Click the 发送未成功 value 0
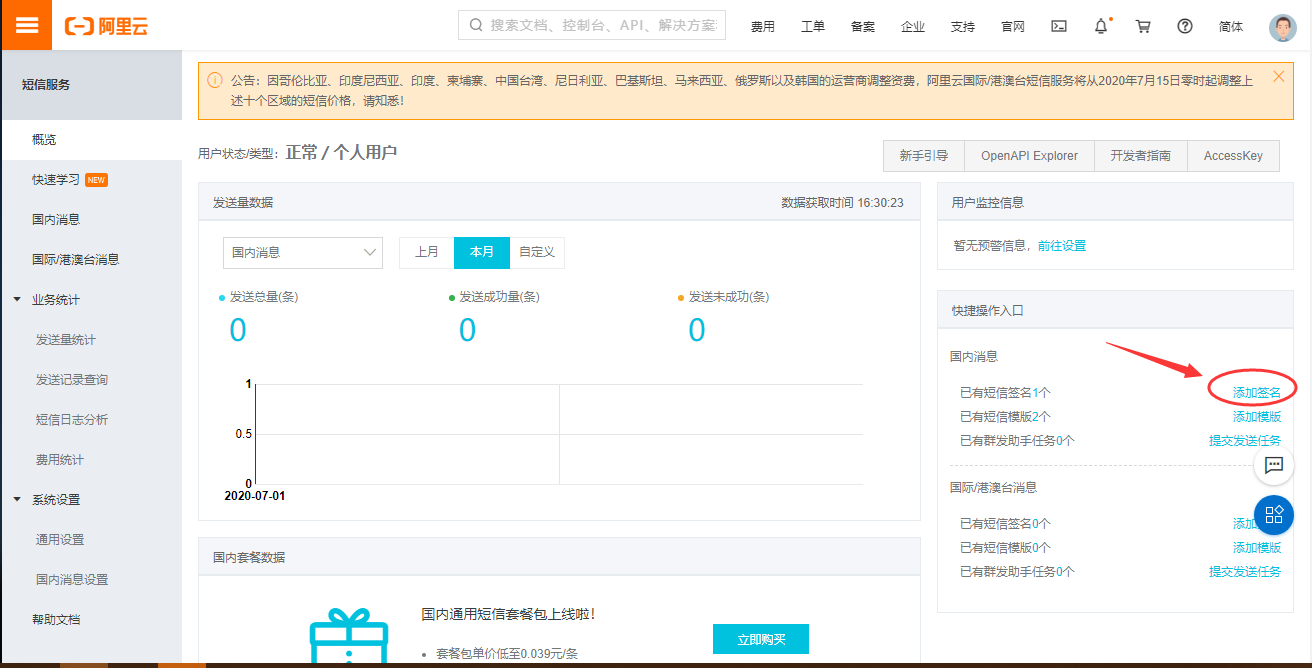The height and width of the screenshot is (668, 1312). (697, 330)
